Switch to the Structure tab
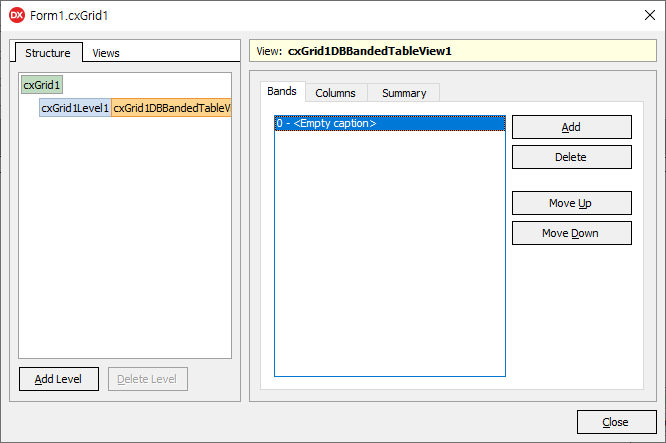 (48, 53)
